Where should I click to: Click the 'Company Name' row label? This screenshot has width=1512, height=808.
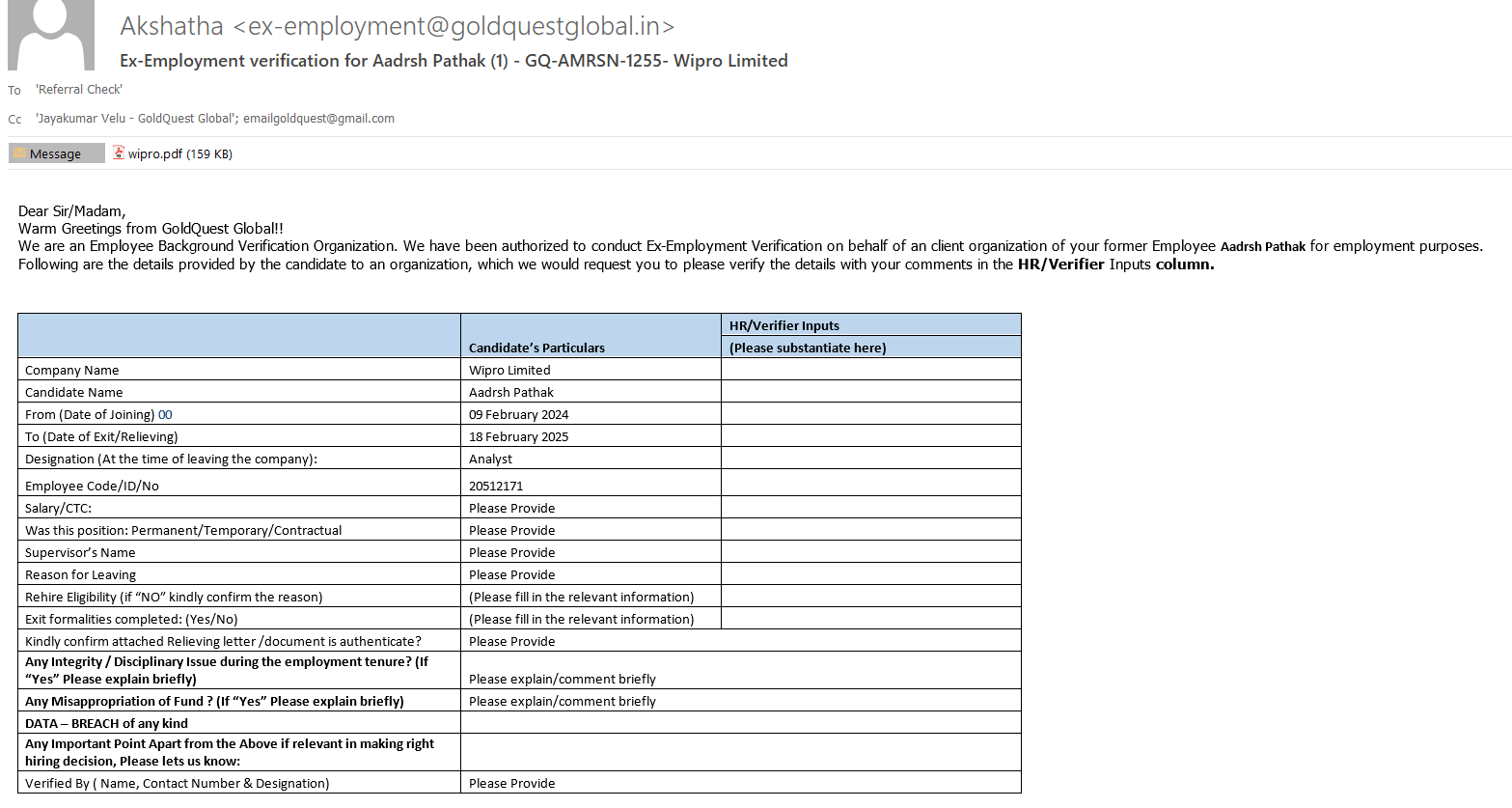(72, 370)
